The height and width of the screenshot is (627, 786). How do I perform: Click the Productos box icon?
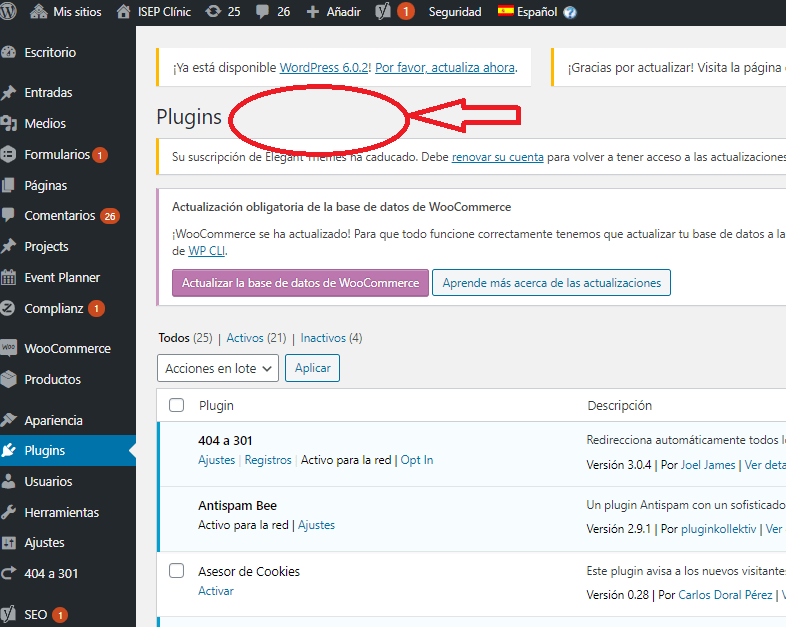pos(9,379)
